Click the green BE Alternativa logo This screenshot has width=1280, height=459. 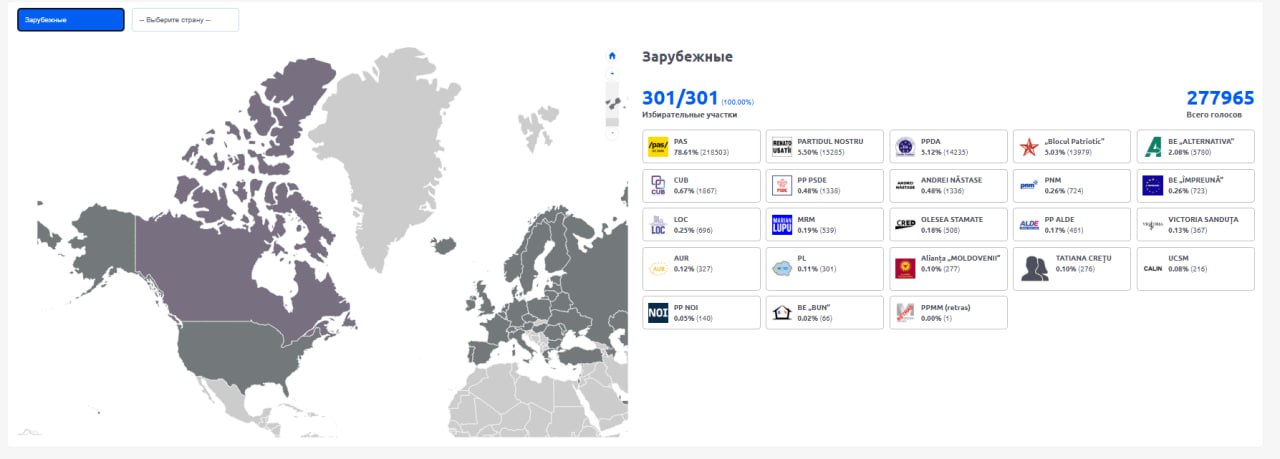(x=1153, y=147)
